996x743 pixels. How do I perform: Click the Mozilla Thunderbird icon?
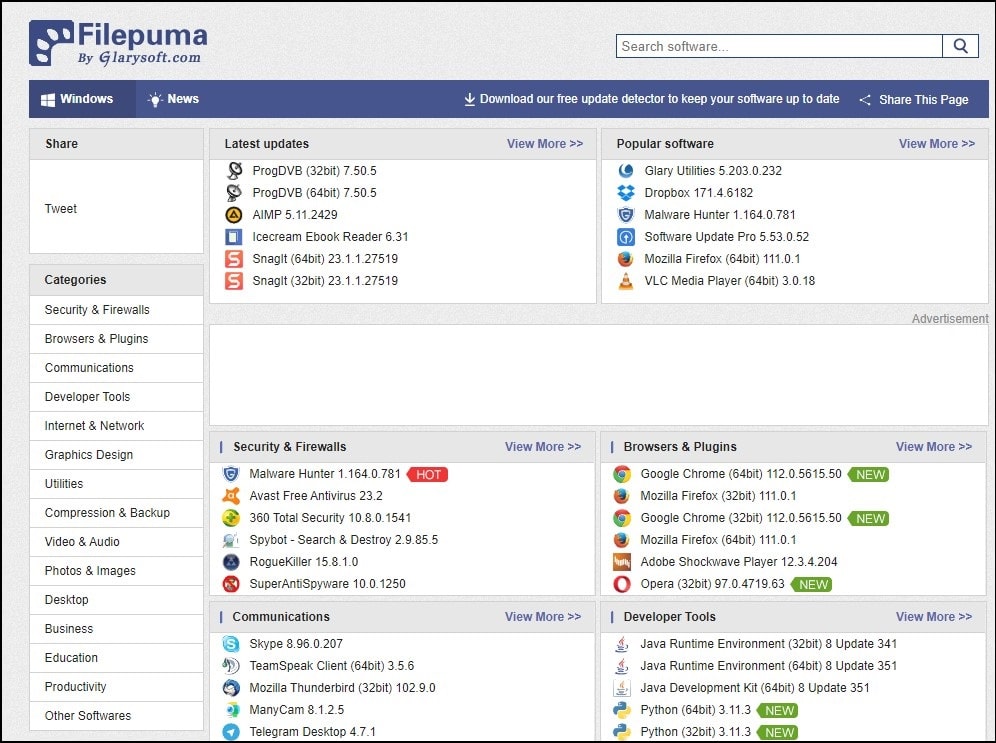(231, 688)
